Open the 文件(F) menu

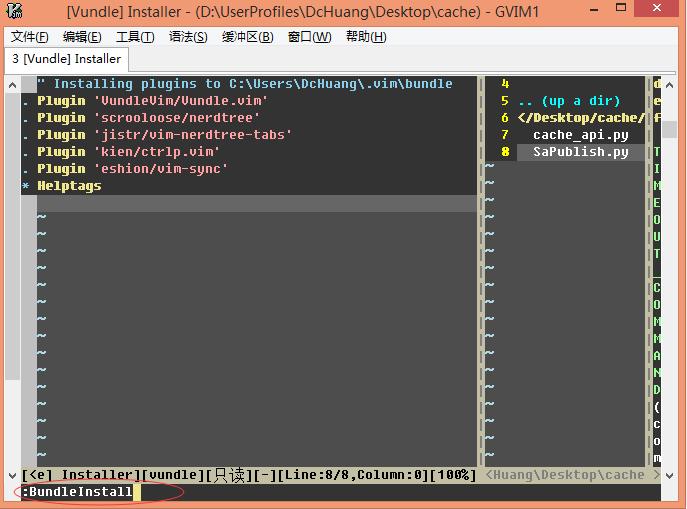point(30,37)
